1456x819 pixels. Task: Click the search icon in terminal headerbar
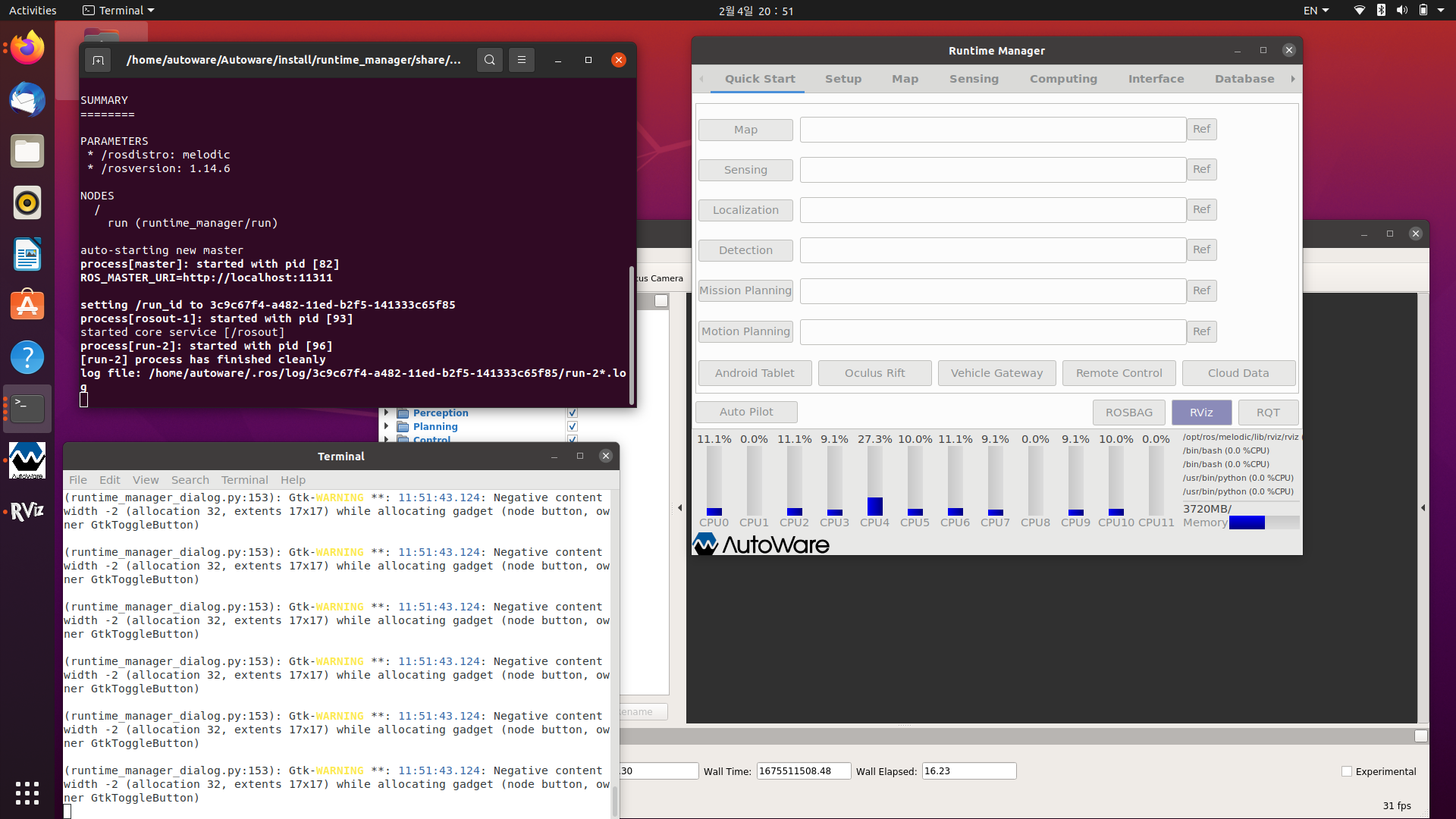point(490,60)
